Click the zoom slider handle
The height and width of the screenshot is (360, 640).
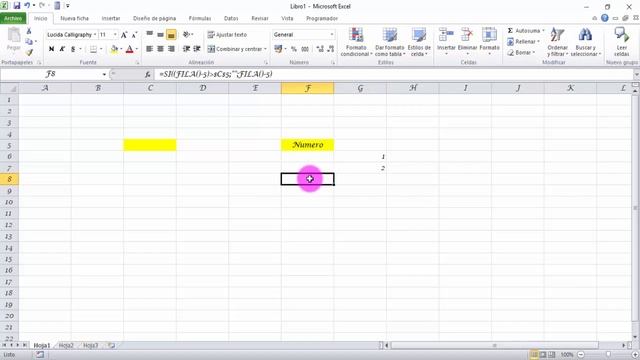pos(608,355)
